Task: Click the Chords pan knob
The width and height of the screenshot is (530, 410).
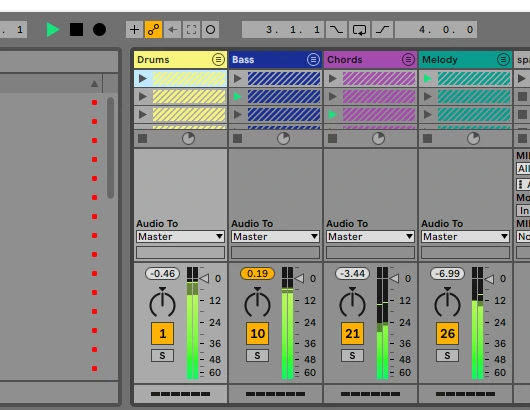Action: coord(352,303)
